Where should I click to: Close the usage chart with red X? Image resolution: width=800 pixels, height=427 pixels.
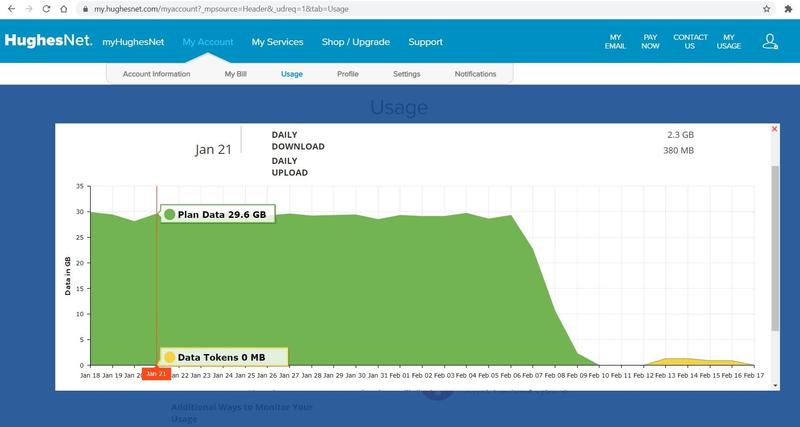click(x=774, y=129)
